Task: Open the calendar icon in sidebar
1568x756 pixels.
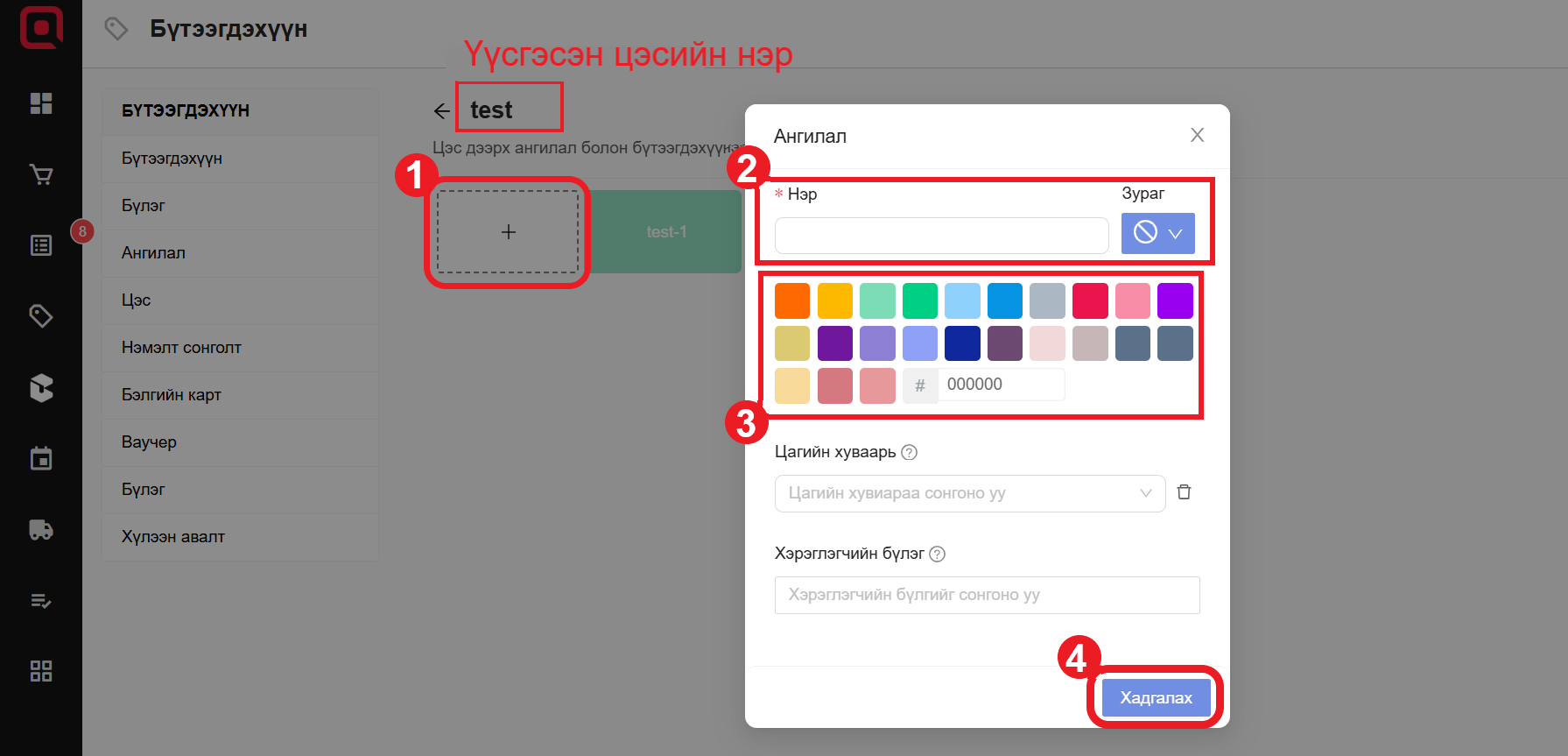Action: coord(41,458)
